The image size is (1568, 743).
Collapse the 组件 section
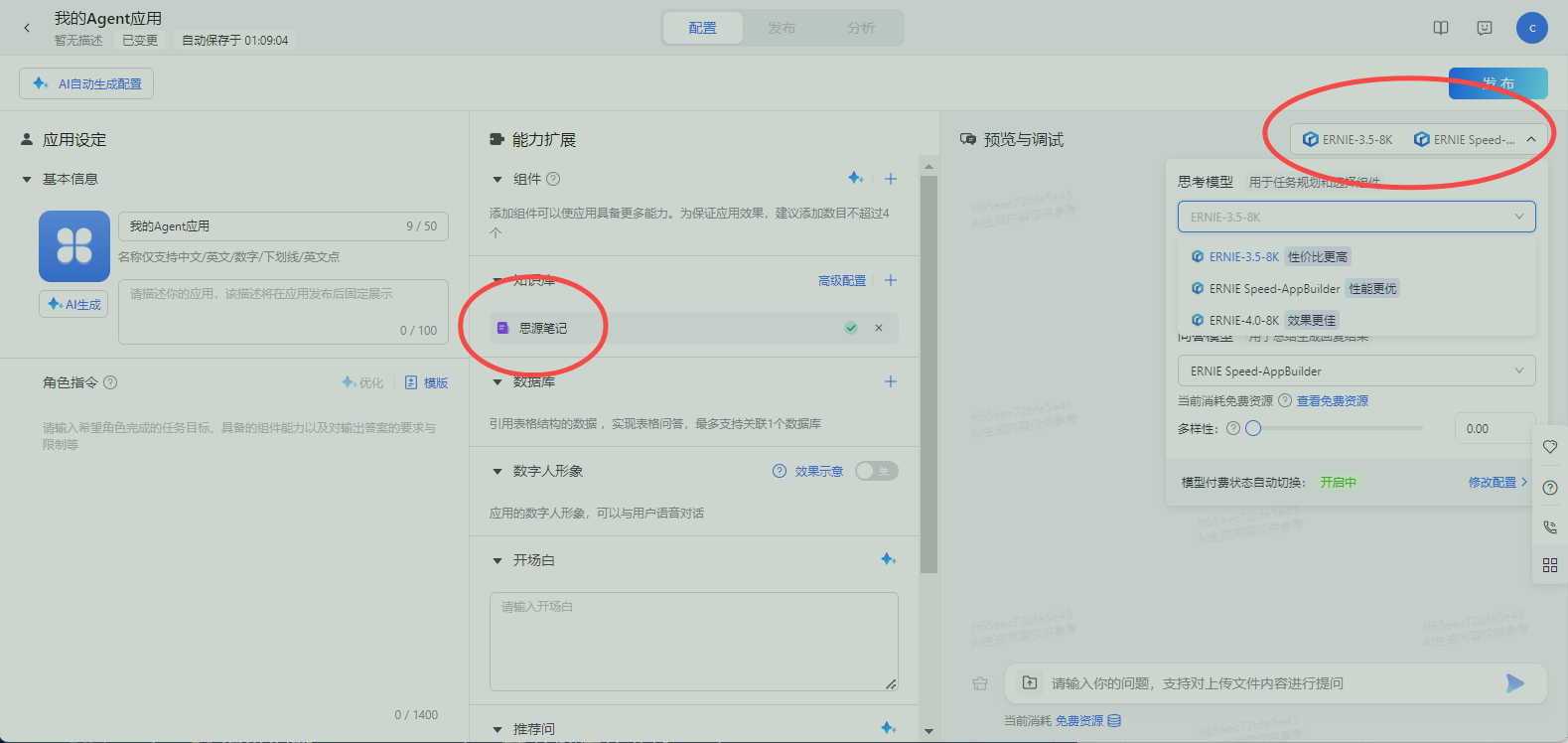(498, 180)
